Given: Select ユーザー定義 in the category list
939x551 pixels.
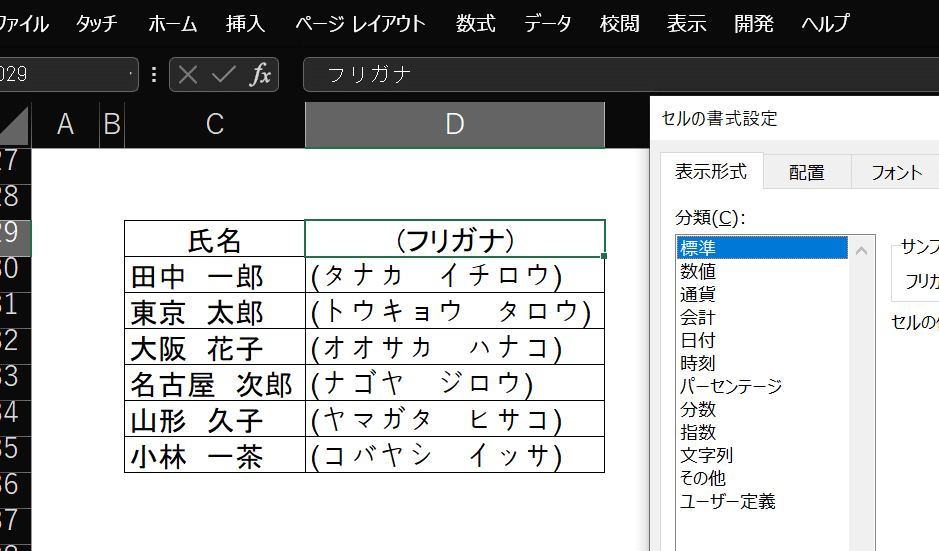Looking at the screenshot, I should 762,501.
